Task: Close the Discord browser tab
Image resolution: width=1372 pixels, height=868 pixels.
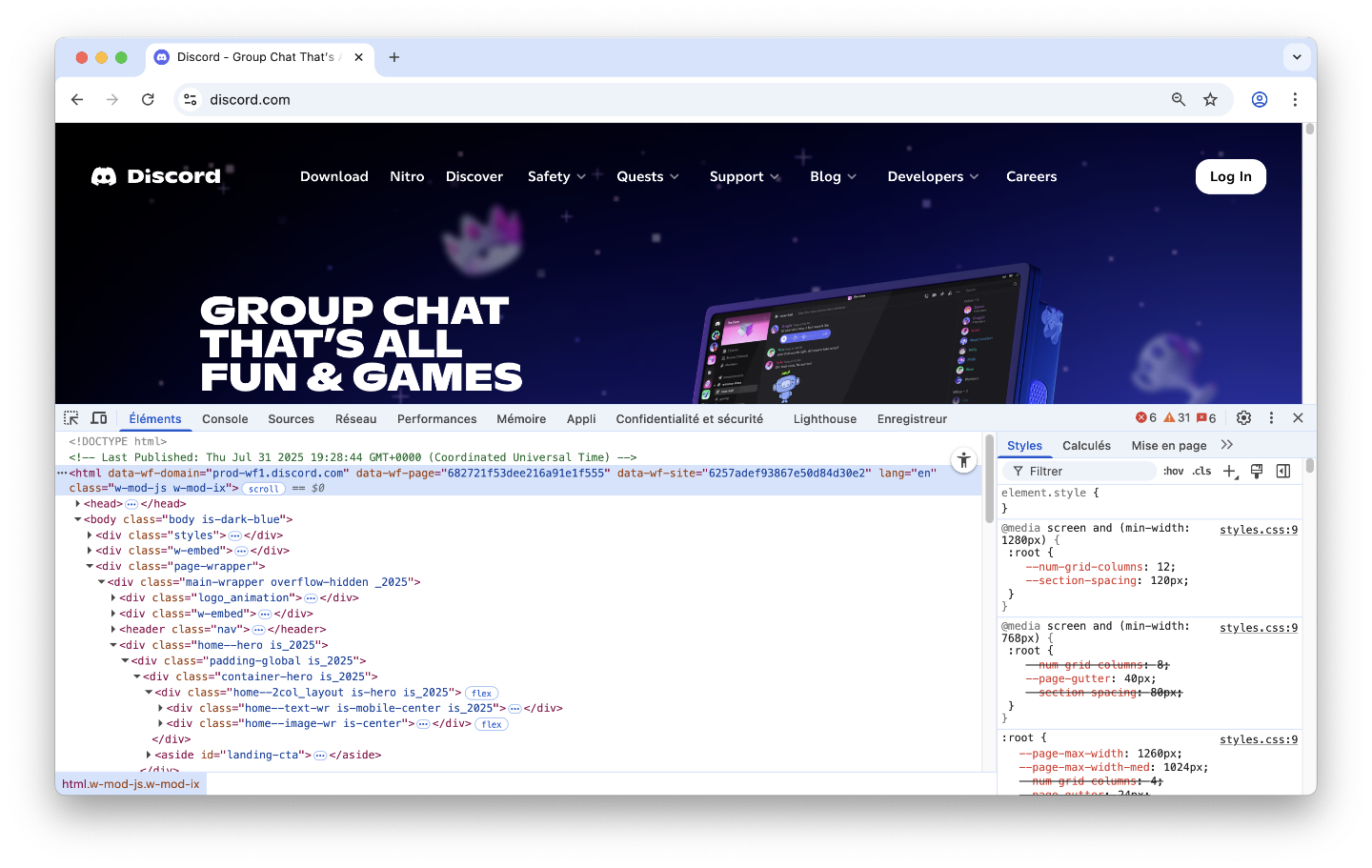Action: coord(358,57)
